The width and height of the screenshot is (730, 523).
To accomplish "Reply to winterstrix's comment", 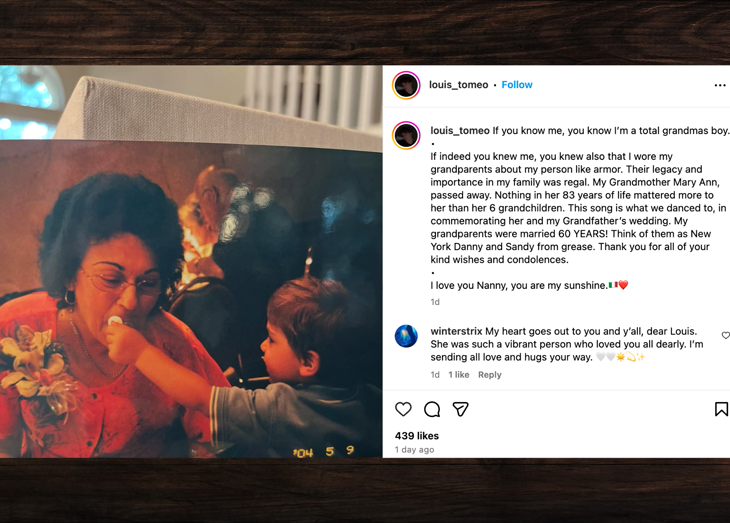I will pos(489,374).
